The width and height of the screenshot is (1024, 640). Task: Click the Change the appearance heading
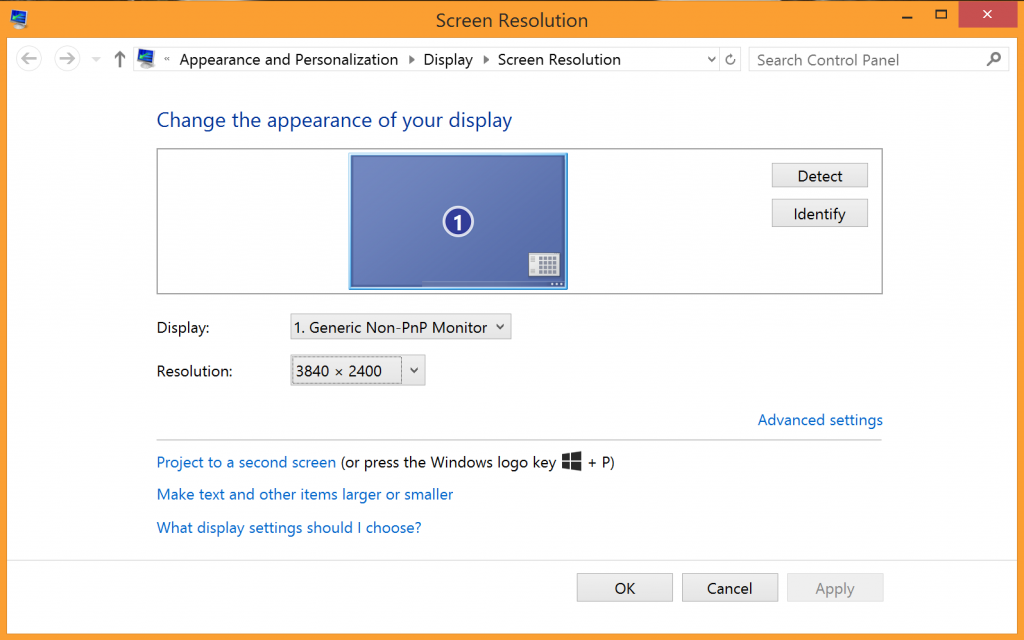click(334, 120)
